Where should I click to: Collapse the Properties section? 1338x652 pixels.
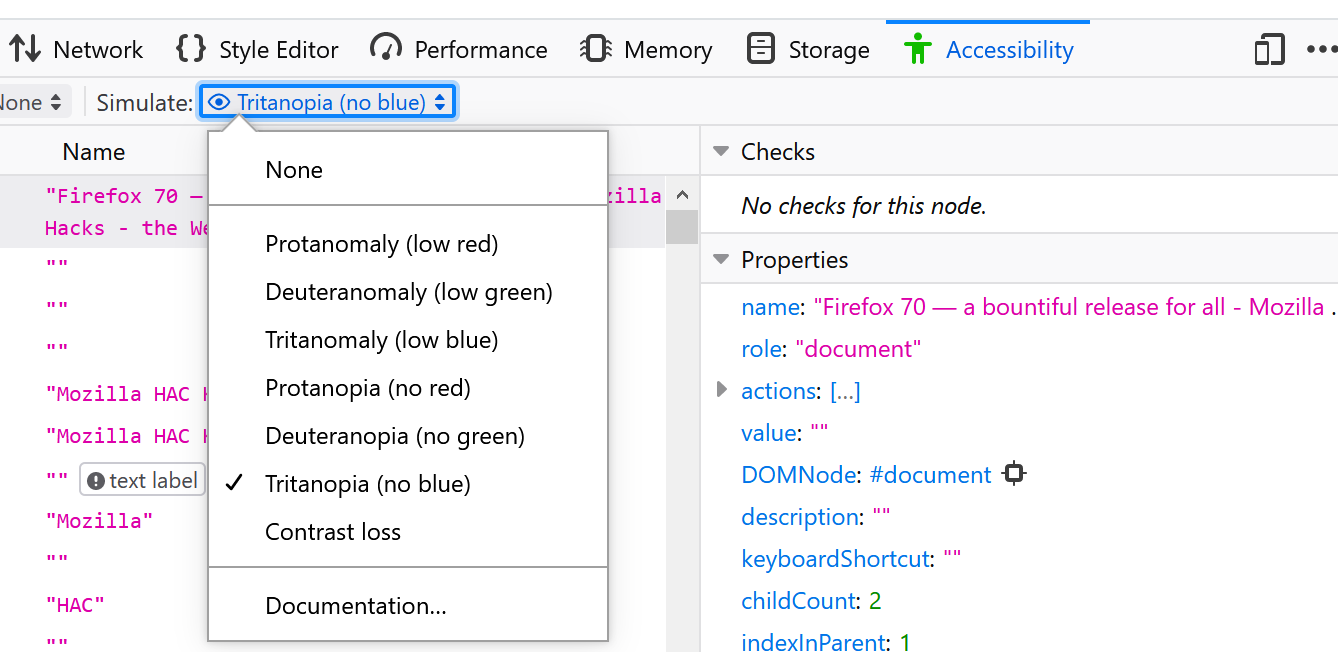[x=721, y=260]
